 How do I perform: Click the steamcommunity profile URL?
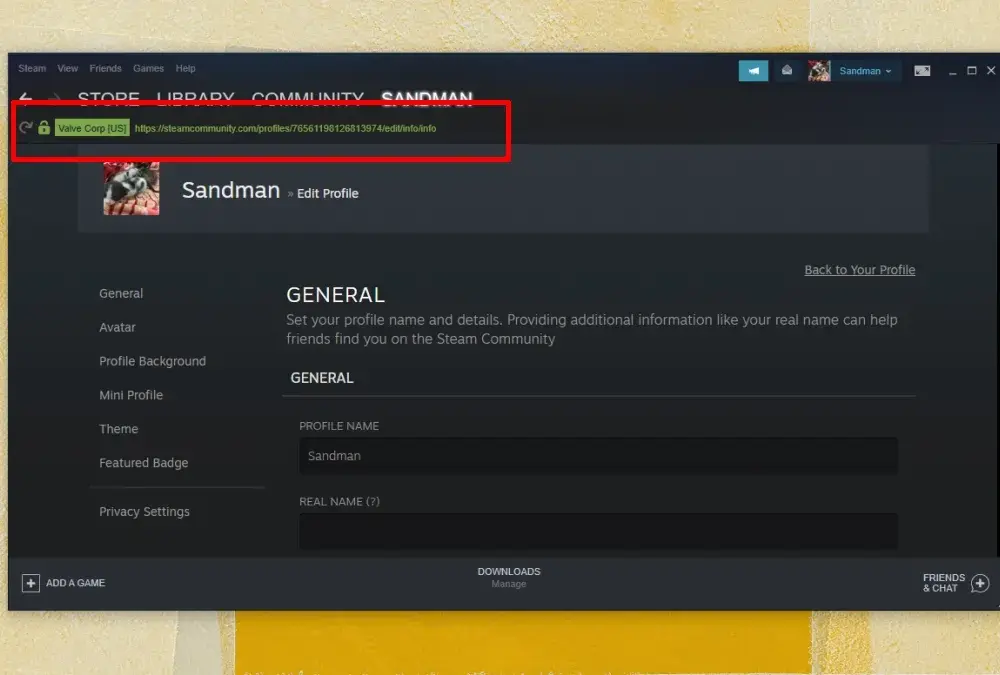pyautogui.click(x=285, y=128)
